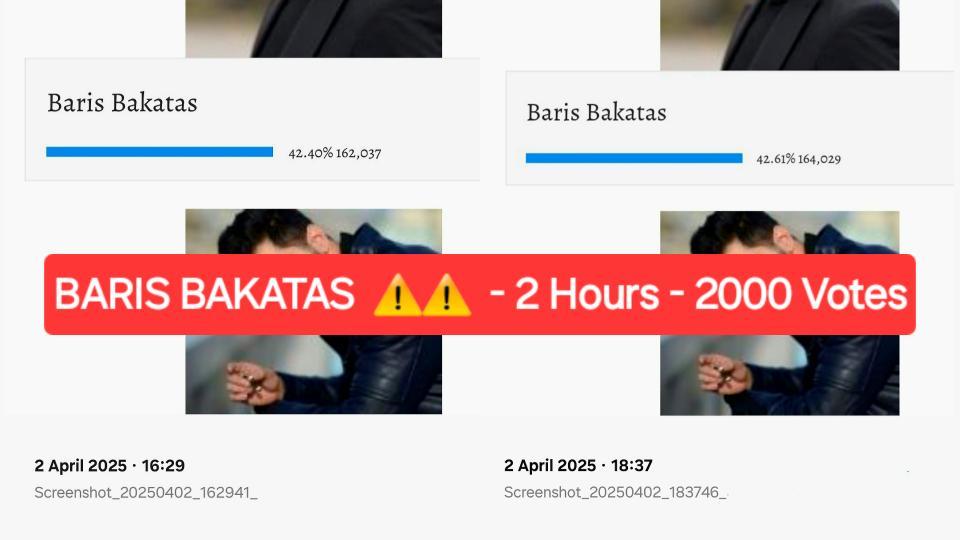Click the 42.61% 164,029 vote count

(x=798, y=159)
